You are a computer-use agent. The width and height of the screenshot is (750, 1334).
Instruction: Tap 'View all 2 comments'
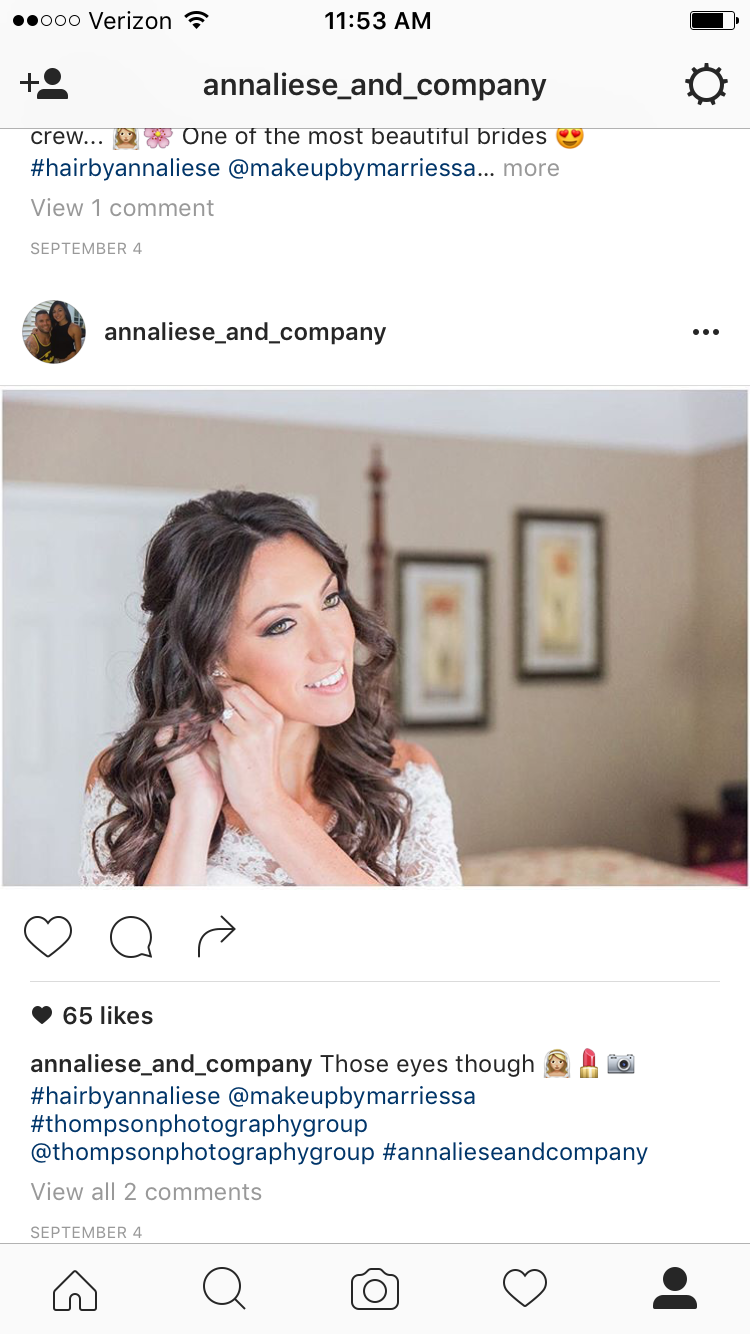pos(146,1192)
